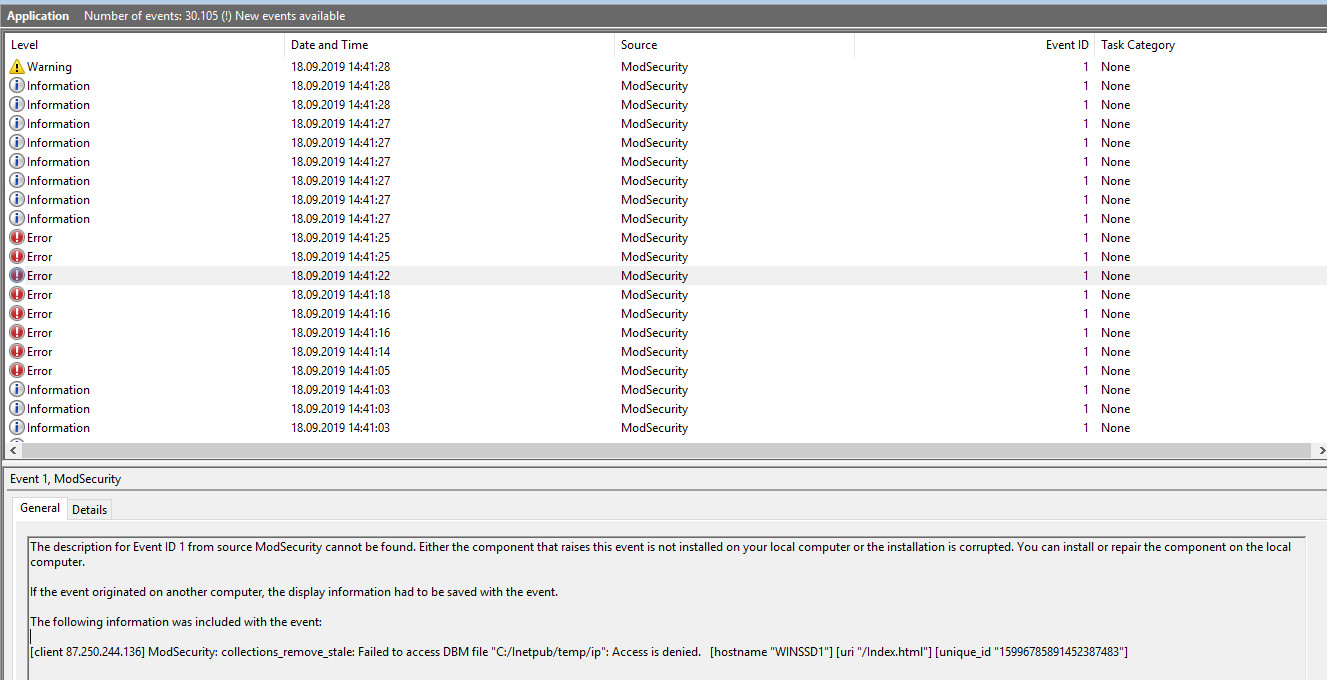Image resolution: width=1327 pixels, height=680 pixels.
Task: Click Task Category None in the 14:41:22 row
Action: click(1116, 276)
